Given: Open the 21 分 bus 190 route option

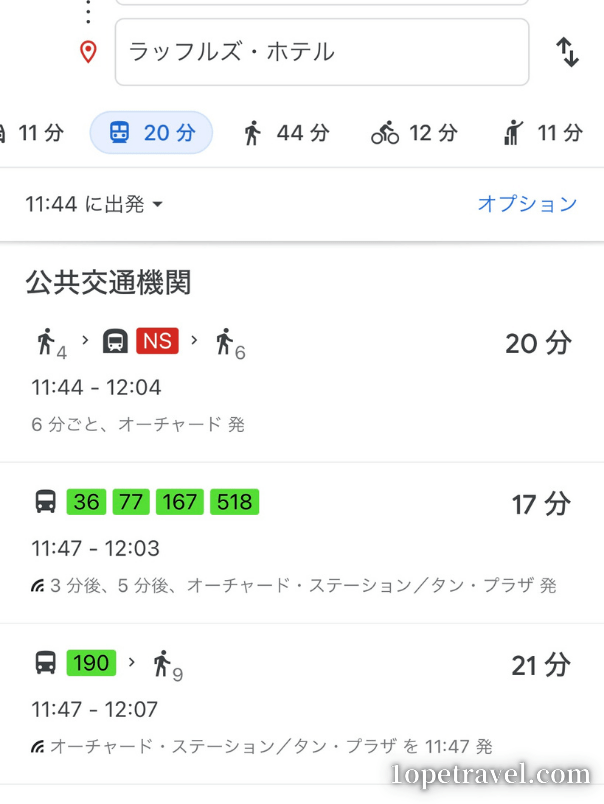Looking at the screenshot, I should click(302, 704).
